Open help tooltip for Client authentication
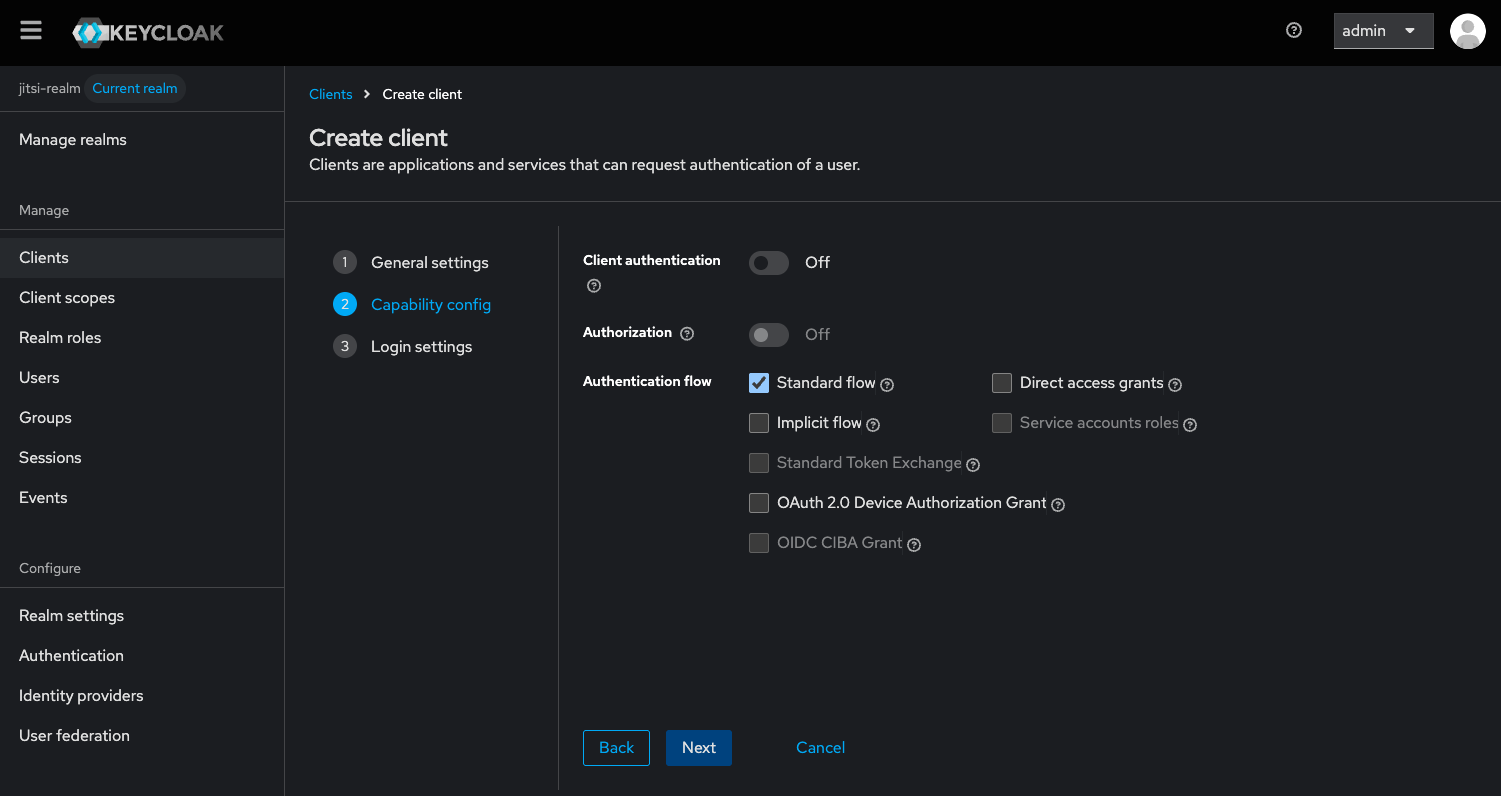 (593, 285)
